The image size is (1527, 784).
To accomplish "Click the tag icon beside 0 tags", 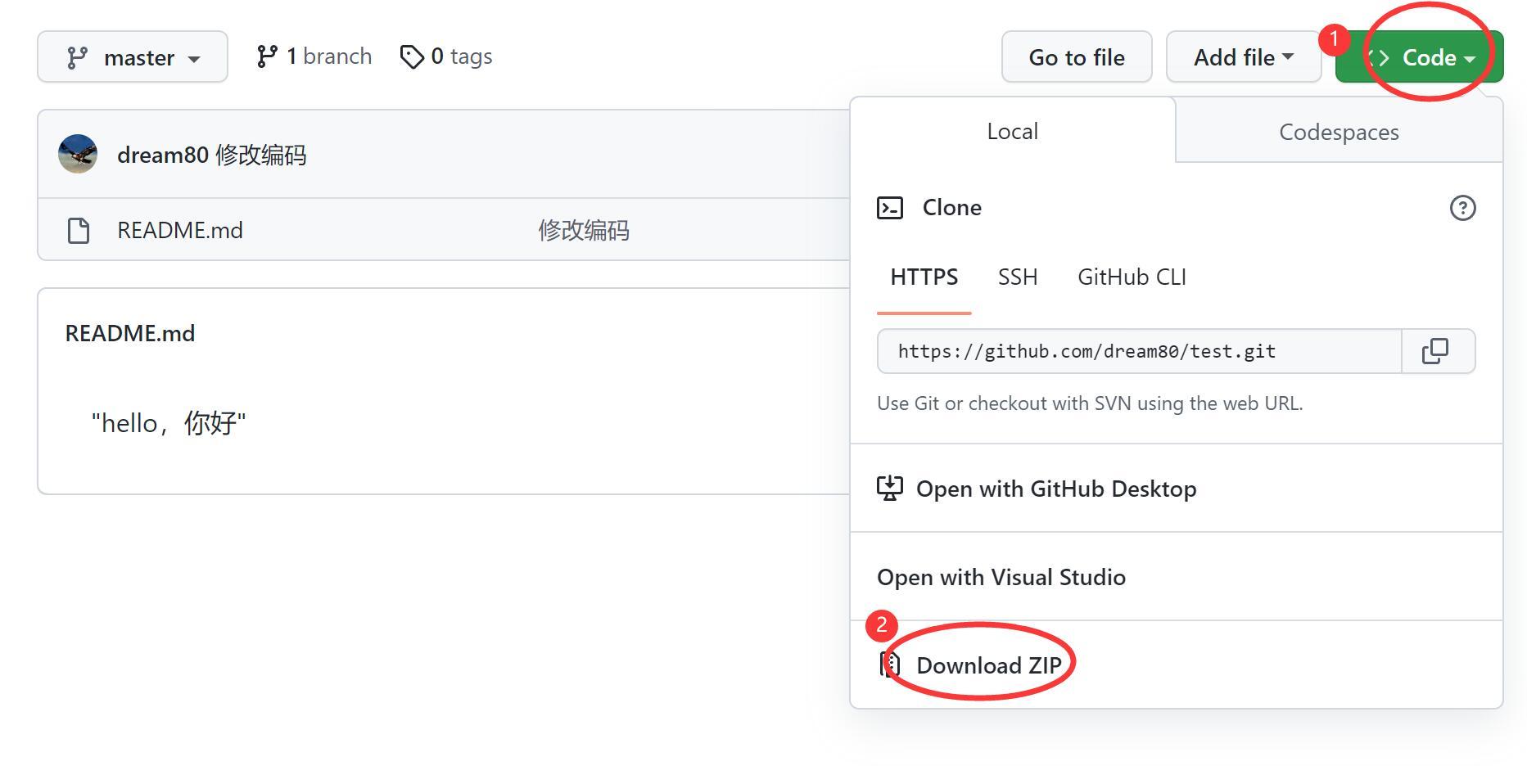I will pyautogui.click(x=411, y=56).
